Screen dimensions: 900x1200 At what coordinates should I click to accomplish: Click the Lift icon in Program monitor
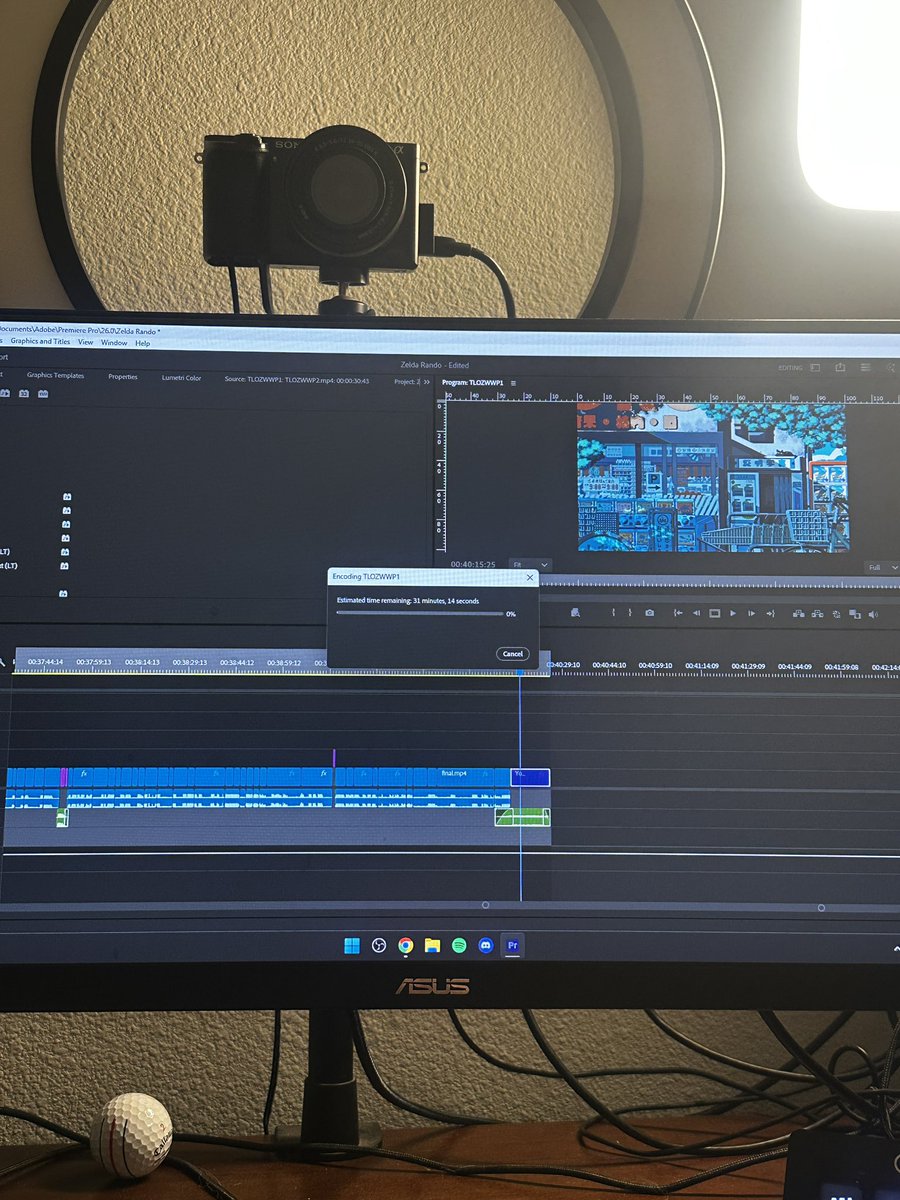pos(799,613)
